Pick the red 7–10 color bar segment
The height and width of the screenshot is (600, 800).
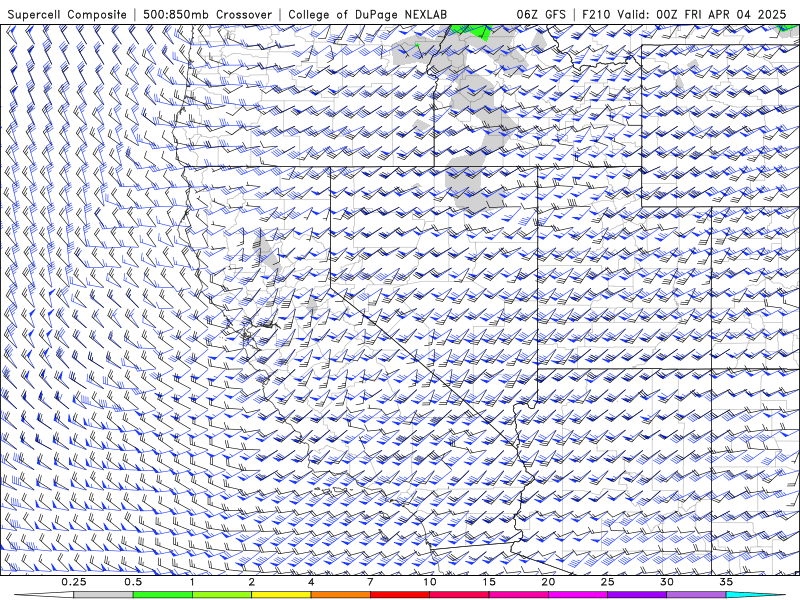(x=400, y=595)
